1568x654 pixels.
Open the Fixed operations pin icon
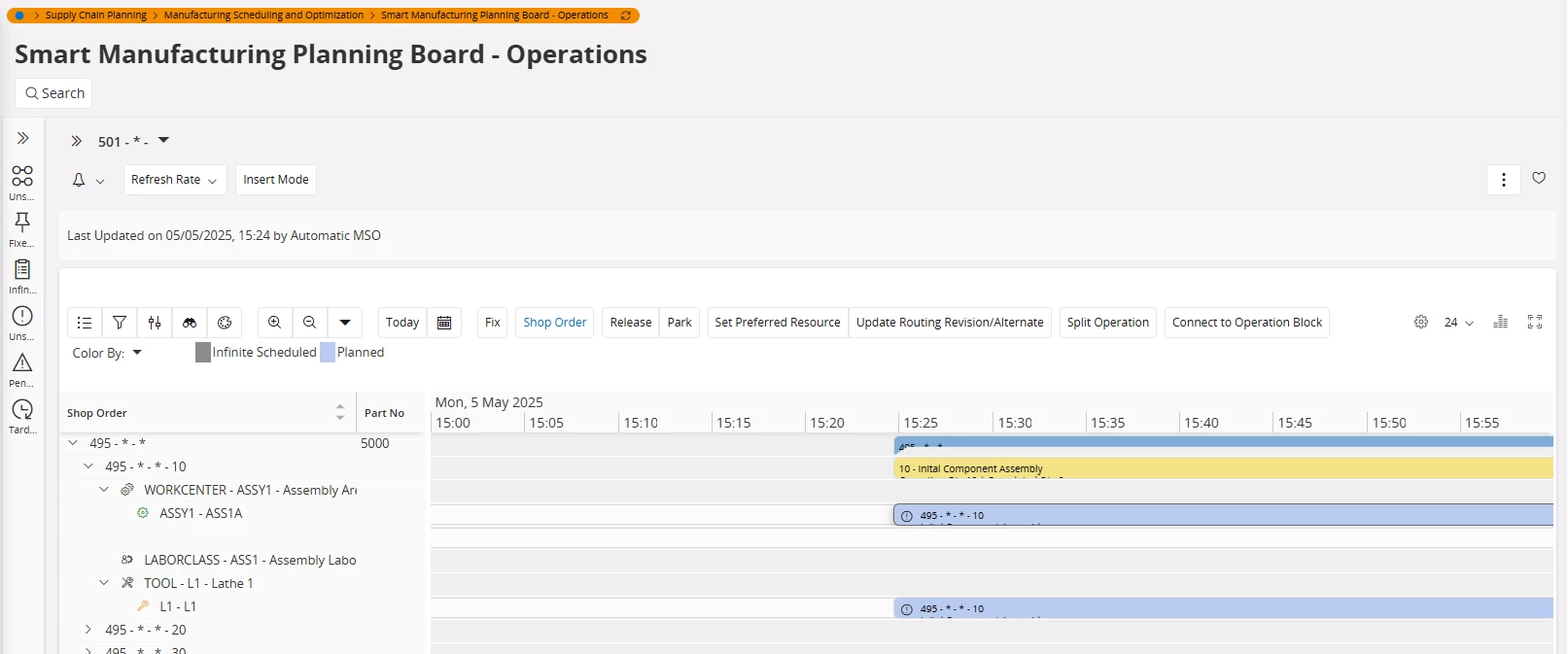(x=22, y=223)
